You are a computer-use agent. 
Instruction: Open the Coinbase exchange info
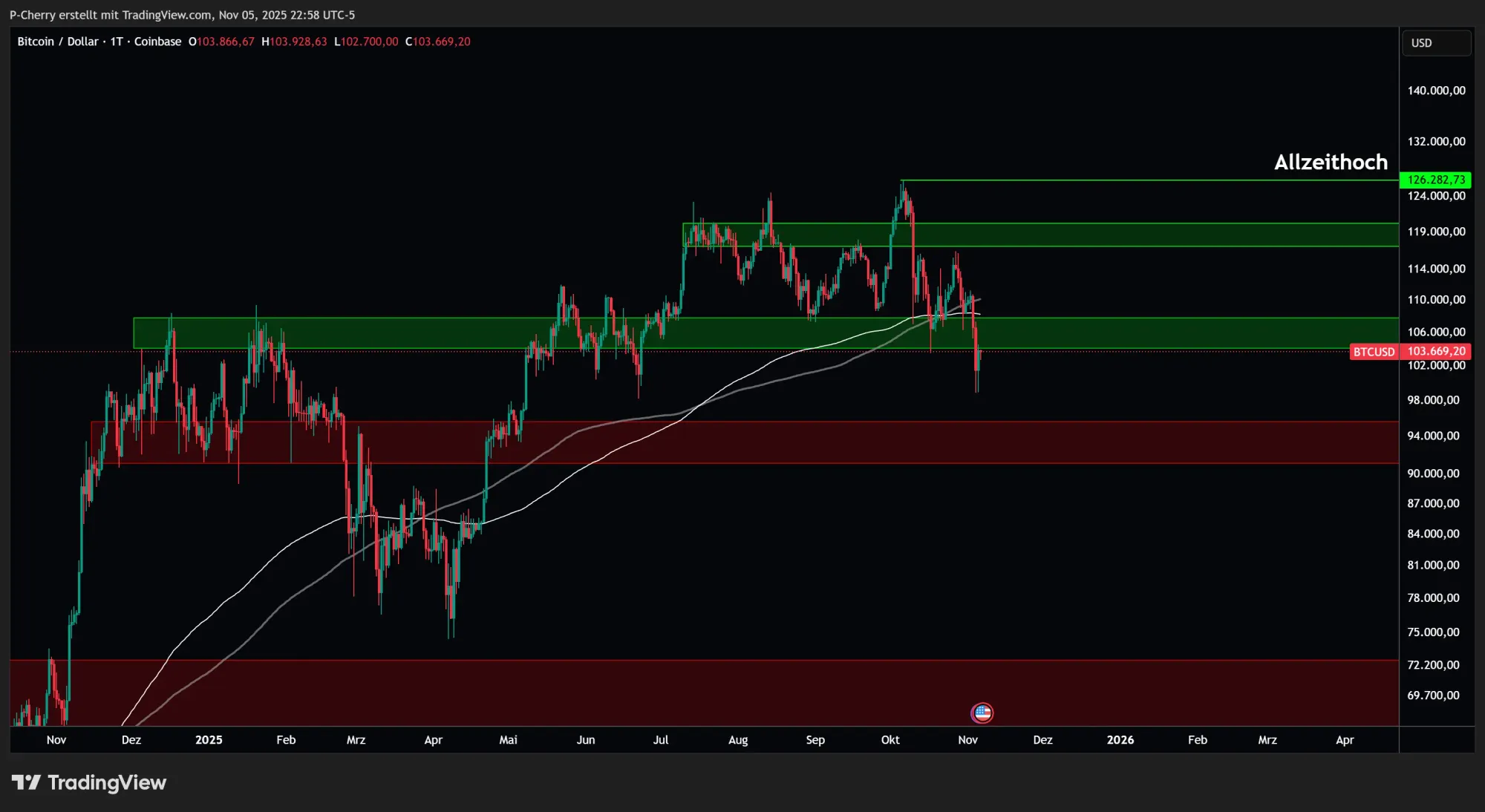pos(157,42)
